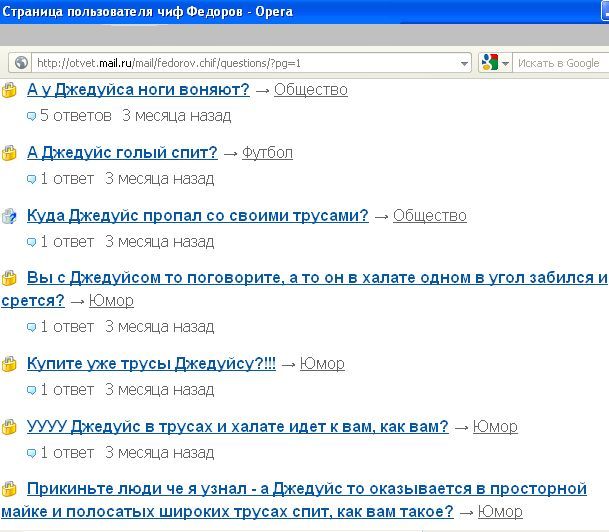Click 'Общество' category next to first question

pyautogui.click(x=310, y=90)
